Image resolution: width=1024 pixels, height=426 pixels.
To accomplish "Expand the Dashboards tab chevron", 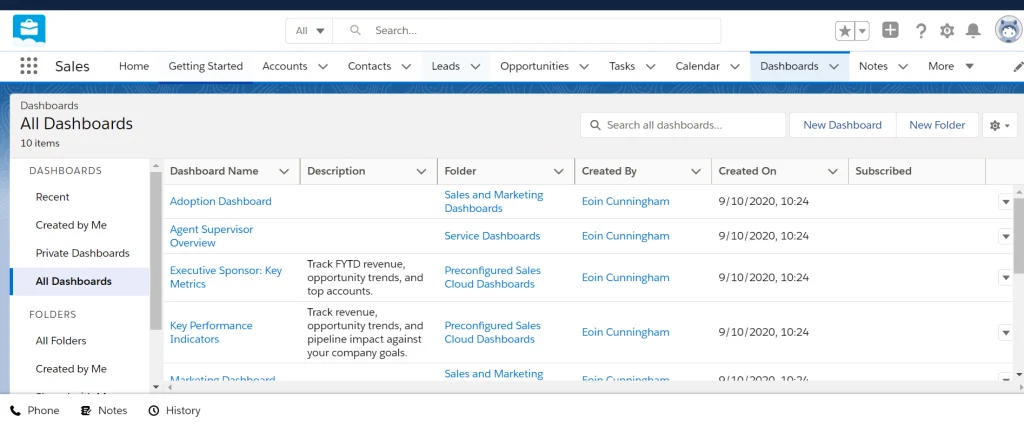I will (x=834, y=67).
